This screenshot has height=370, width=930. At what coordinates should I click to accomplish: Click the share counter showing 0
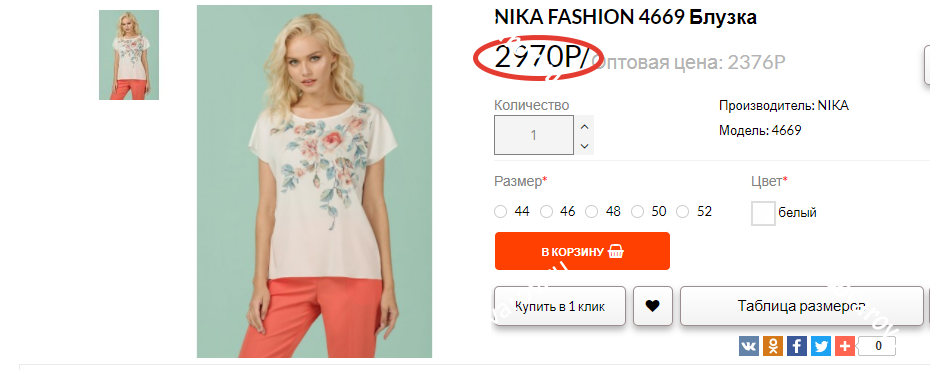click(x=877, y=346)
